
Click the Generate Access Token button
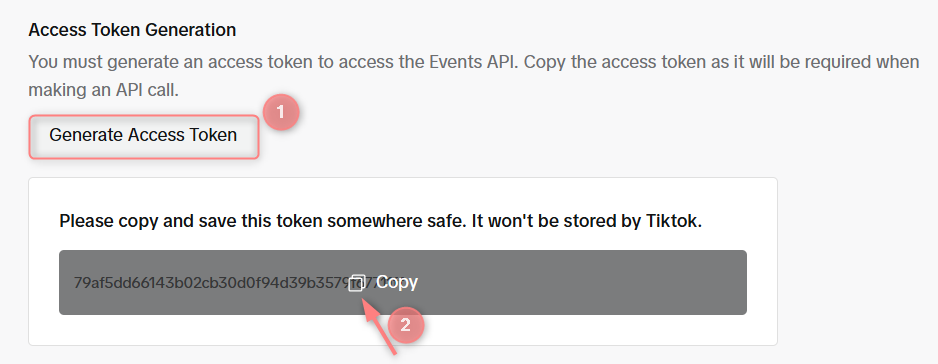click(144, 136)
